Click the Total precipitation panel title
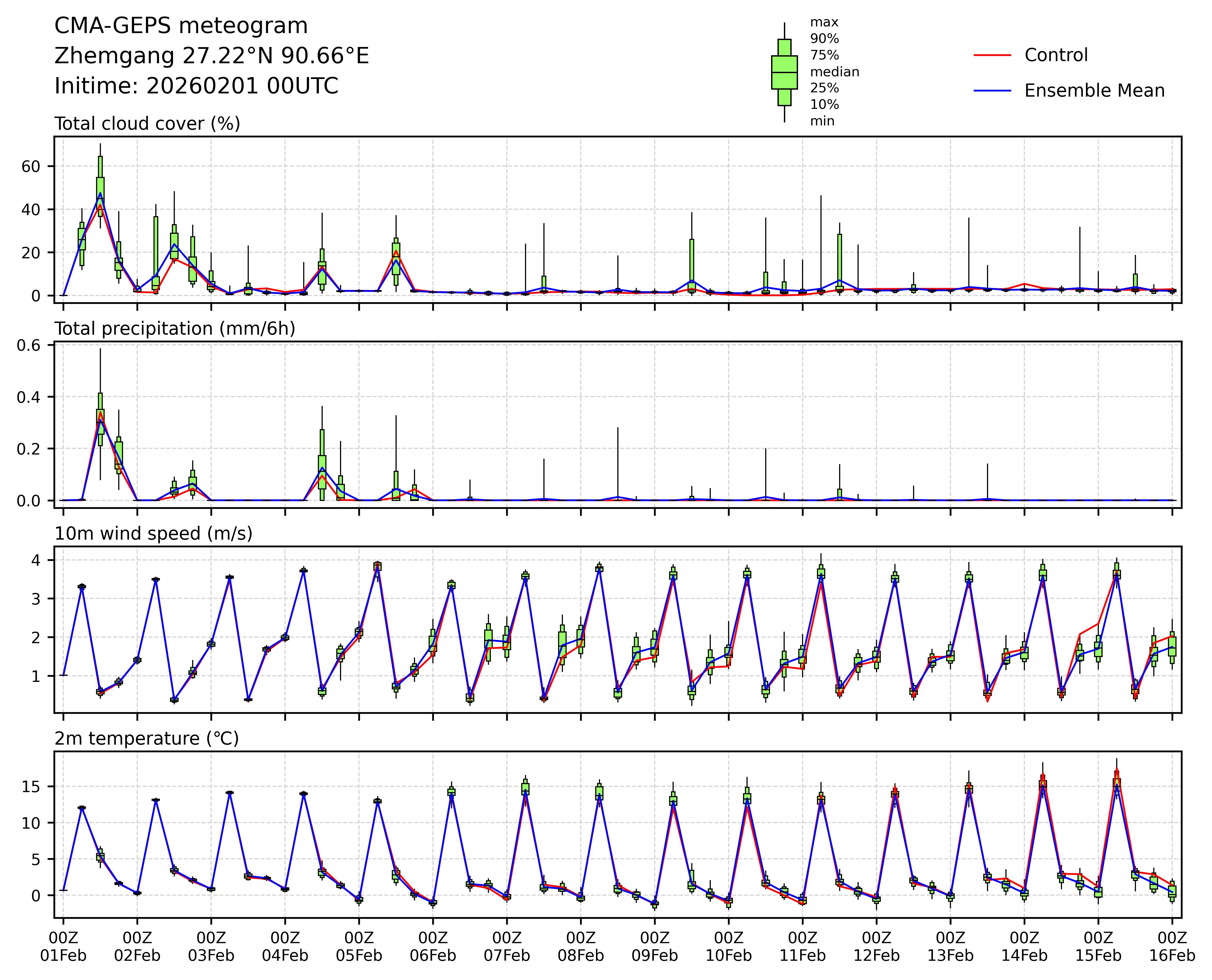Viewport: 1212px width, 980px height. tap(175, 329)
